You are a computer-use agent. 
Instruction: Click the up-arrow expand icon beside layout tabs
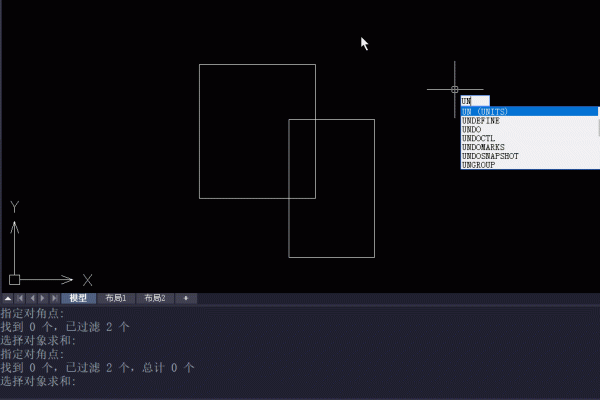pyautogui.click(x=7, y=298)
